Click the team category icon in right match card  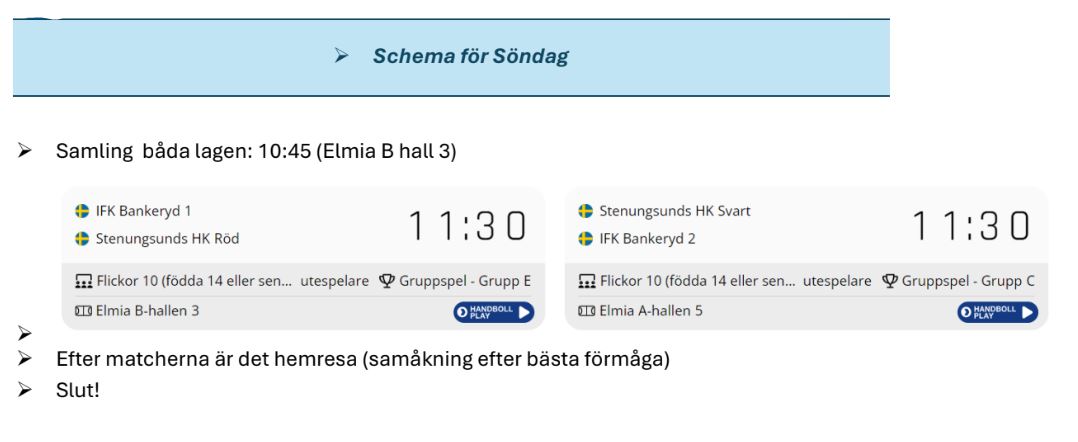click(x=586, y=281)
